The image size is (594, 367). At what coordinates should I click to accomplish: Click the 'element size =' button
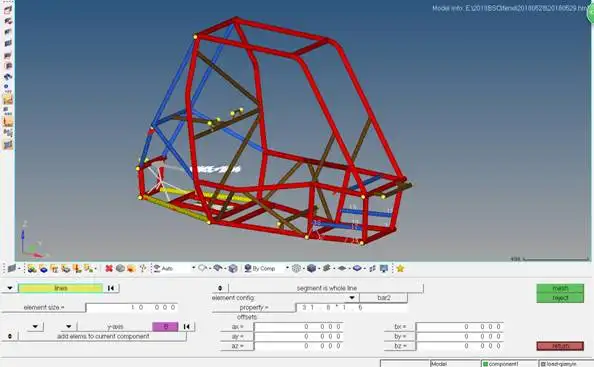pyautogui.click(x=44, y=308)
